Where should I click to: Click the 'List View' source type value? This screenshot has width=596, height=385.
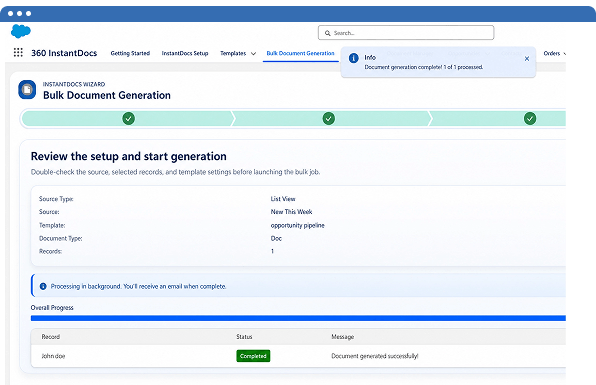(283, 199)
